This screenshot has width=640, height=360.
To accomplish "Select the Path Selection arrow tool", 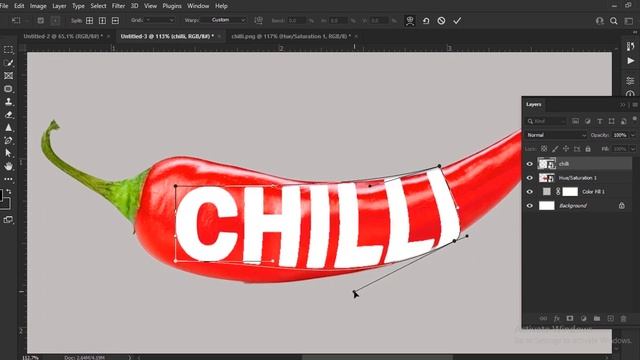I will (x=8, y=153).
